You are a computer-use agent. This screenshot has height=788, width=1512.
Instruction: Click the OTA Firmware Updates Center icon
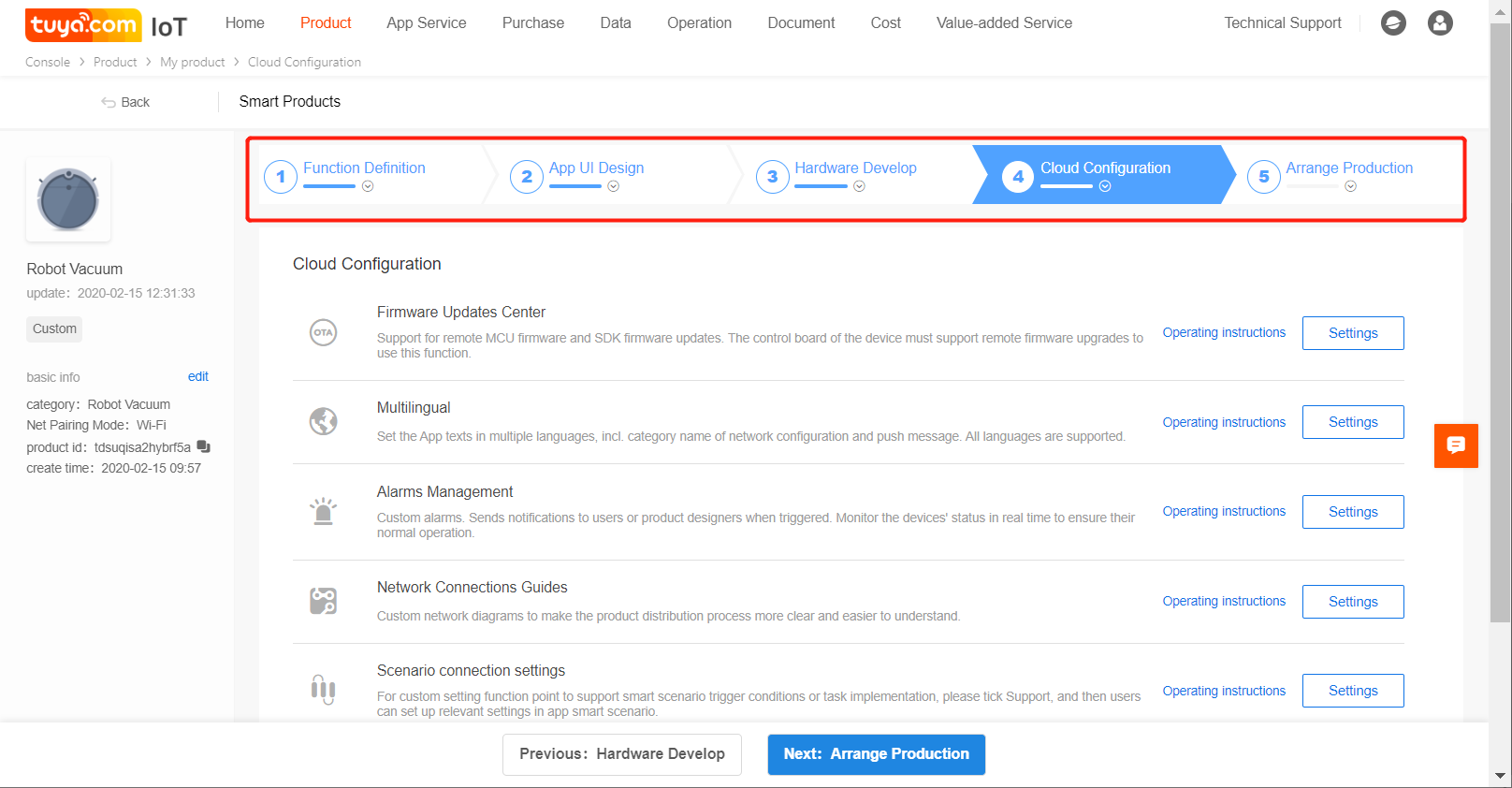click(323, 332)
